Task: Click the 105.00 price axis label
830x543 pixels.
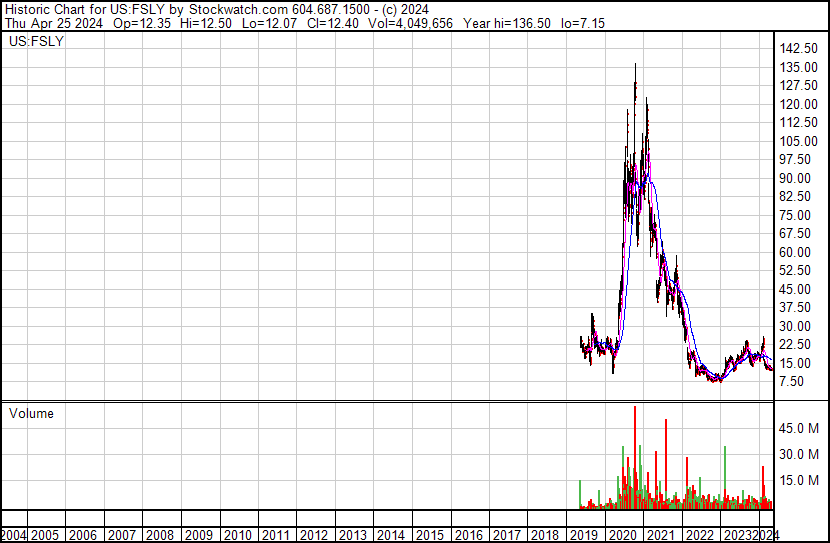Action: [x=798, y=141]
